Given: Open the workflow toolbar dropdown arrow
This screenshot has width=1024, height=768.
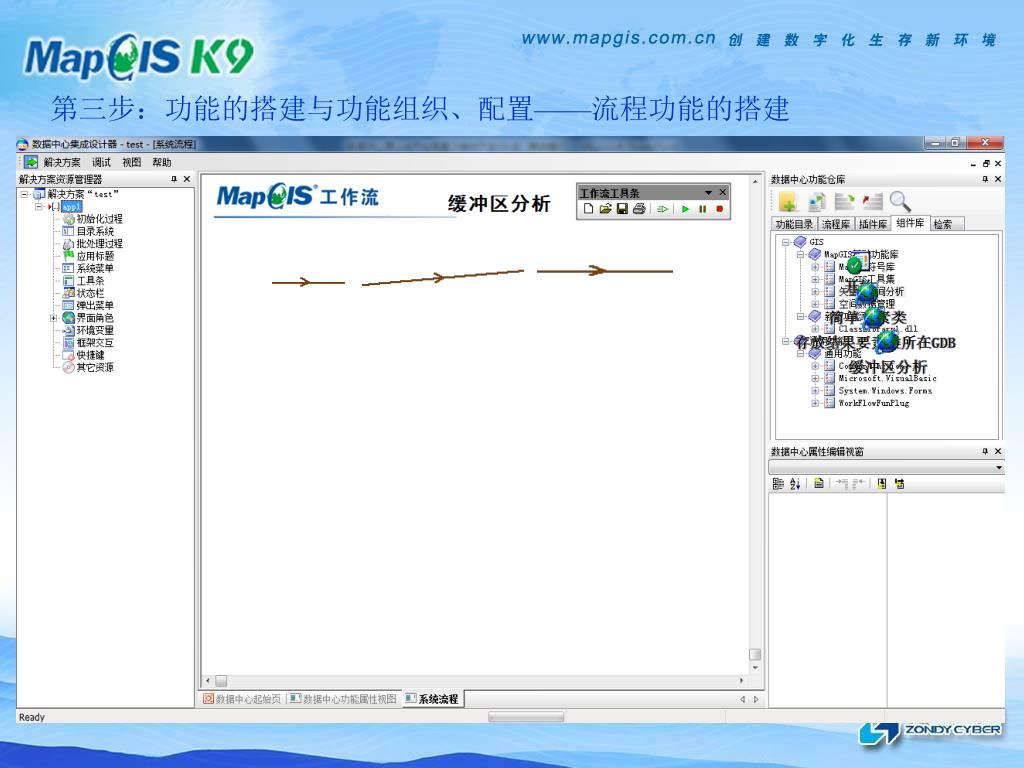Looking at the screenshot, I should tap(708, 193).
